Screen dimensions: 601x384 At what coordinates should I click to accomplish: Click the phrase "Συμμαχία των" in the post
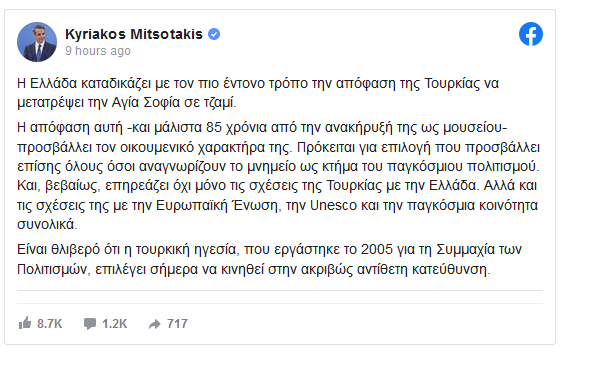pyautogui.click(x=479, y=250)
